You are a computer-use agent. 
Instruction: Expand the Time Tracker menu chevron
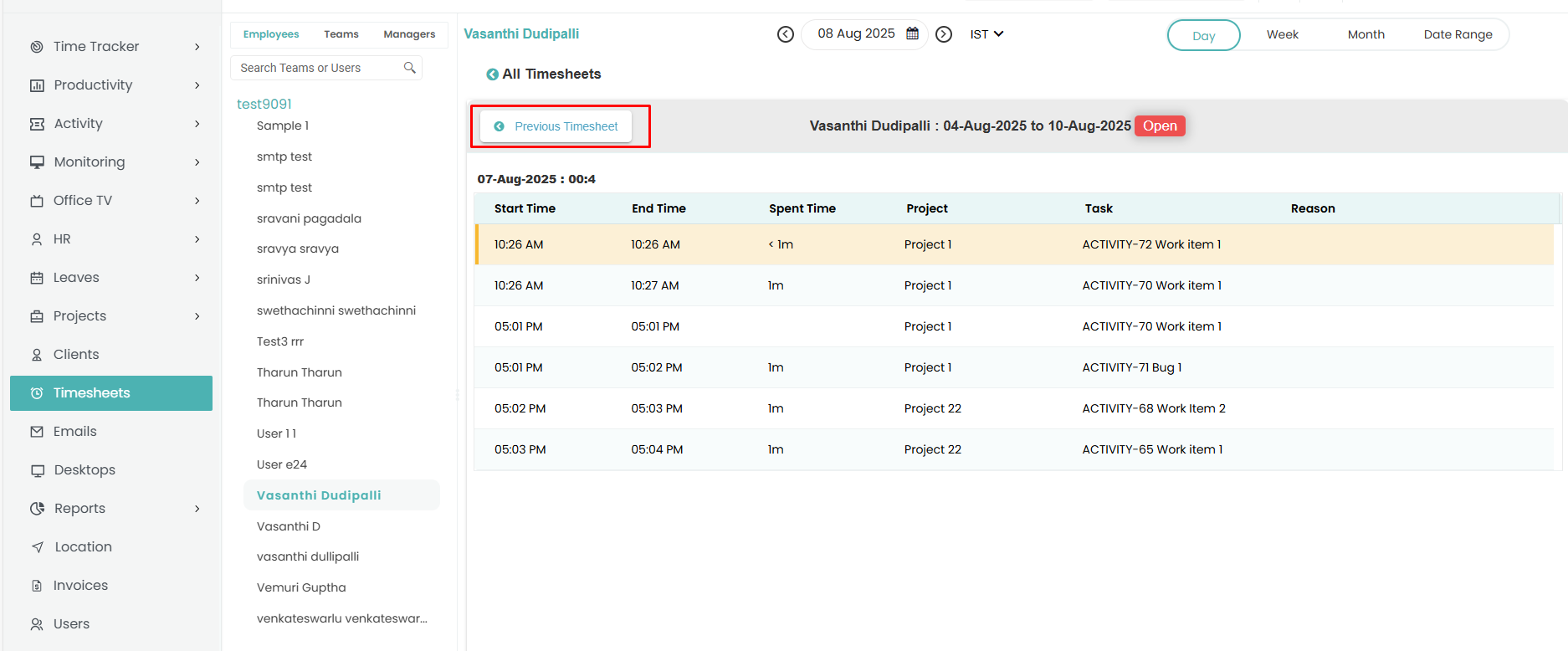pos(197,47)
